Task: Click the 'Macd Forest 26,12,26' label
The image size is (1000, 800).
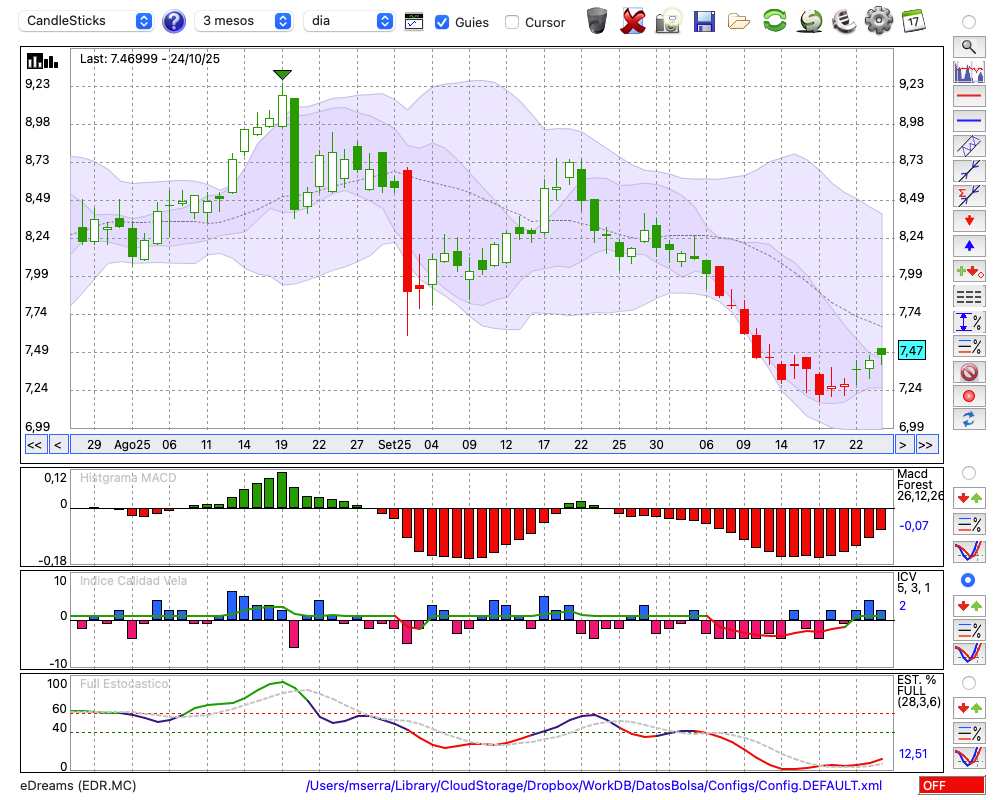Action: pyautogui.click(x=919, y=485)
